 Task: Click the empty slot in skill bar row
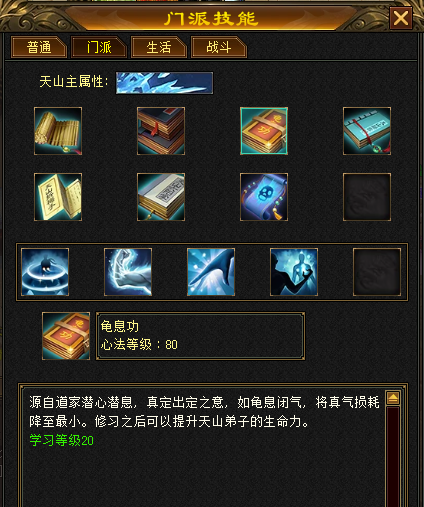[x=377, y=272]
